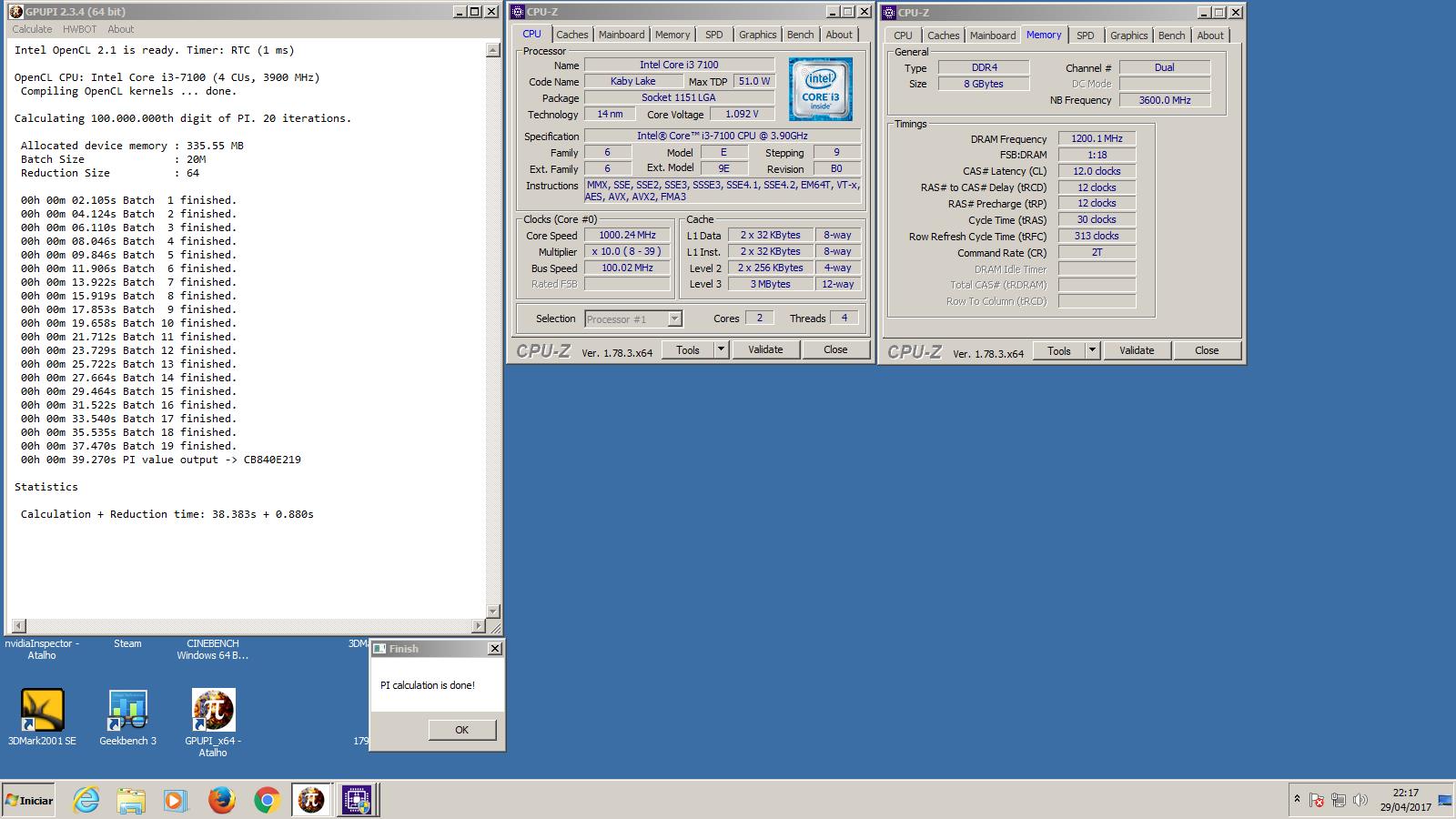Click the PI value output CB840E219 line
Image resolution: width=1456 pixels, height=819 pixels.
[161, 460]
